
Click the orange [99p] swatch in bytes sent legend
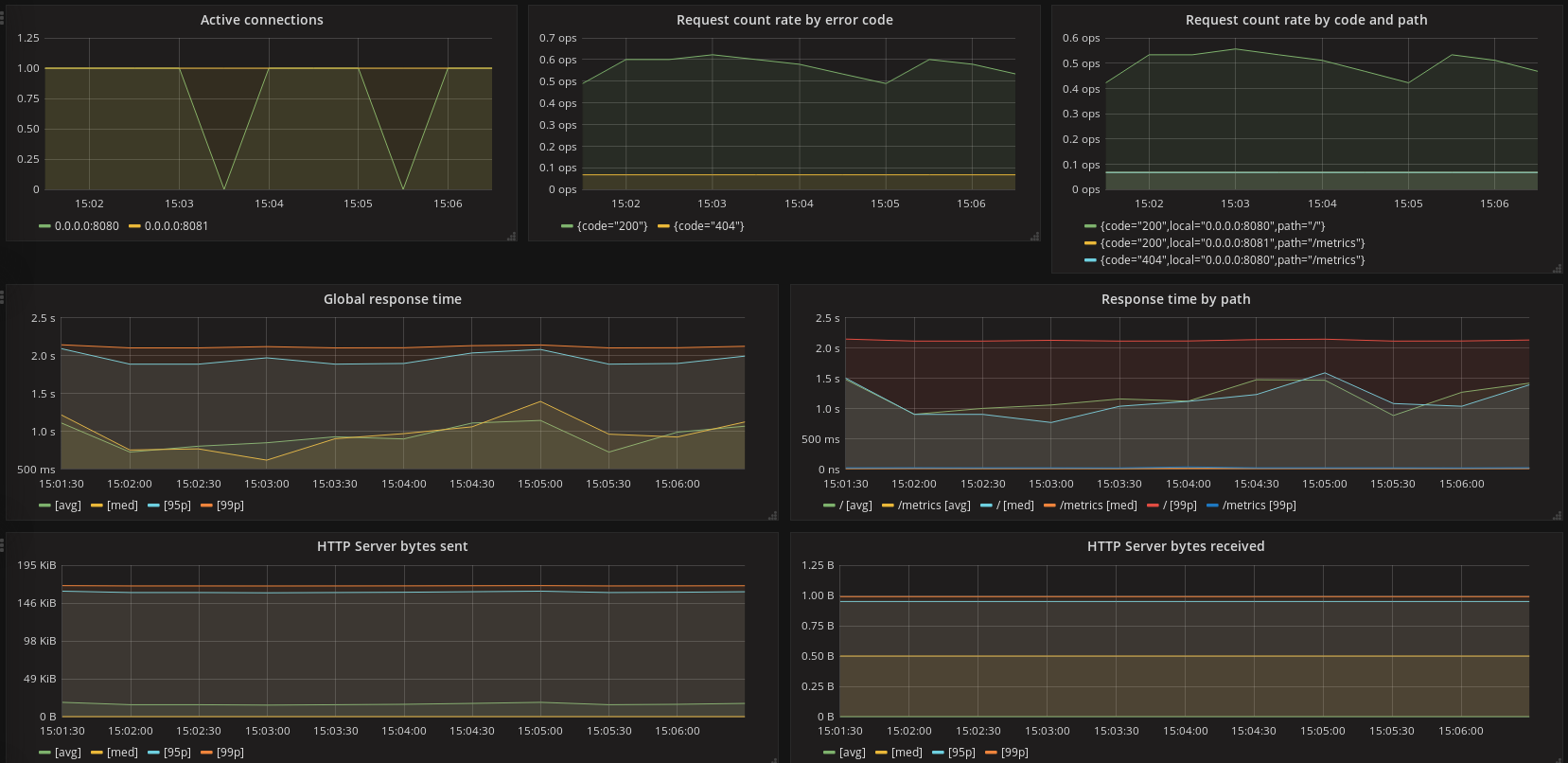[206, 753]
